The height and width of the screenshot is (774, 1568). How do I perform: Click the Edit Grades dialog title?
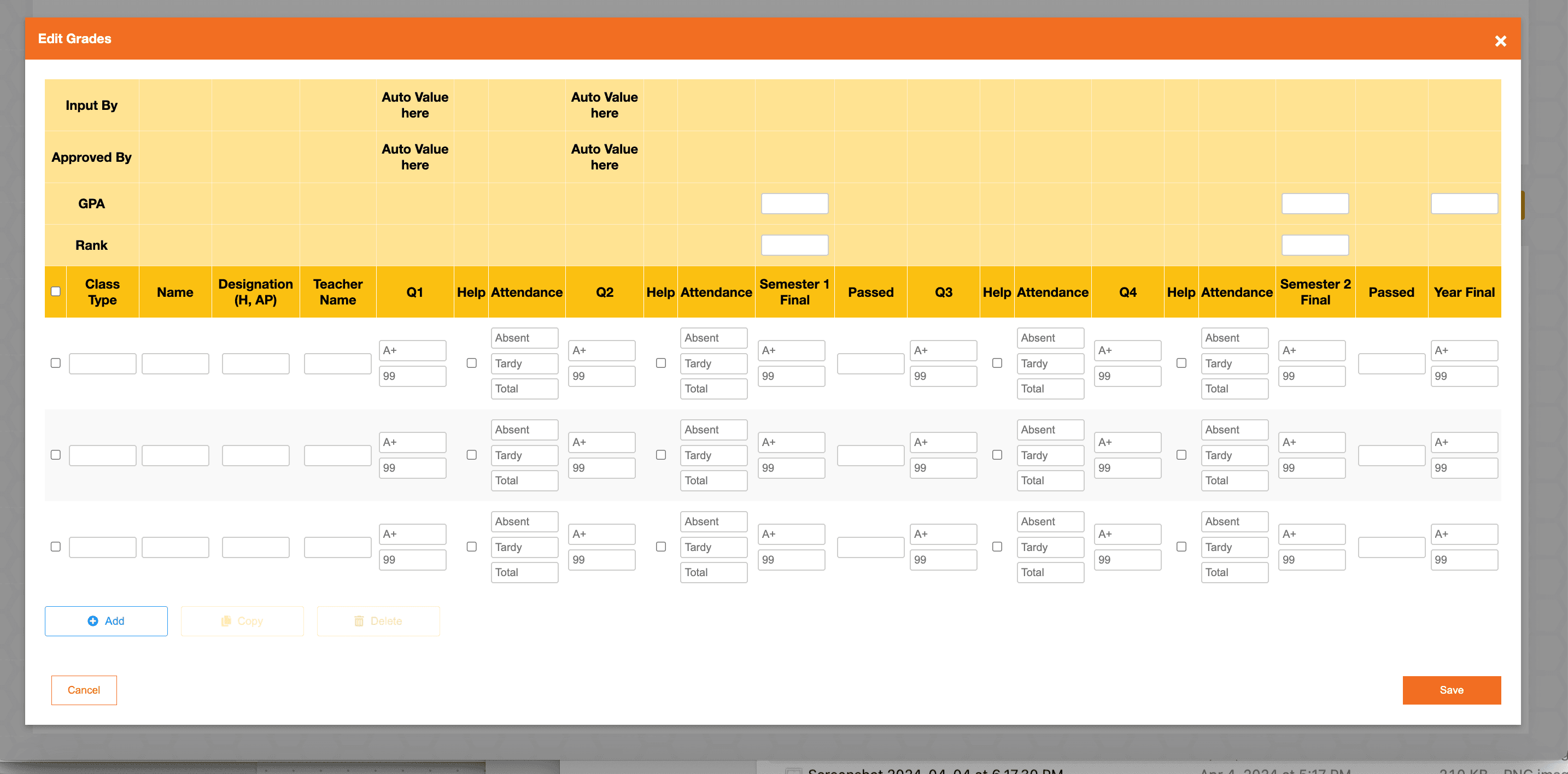click(x=74, y=38)
